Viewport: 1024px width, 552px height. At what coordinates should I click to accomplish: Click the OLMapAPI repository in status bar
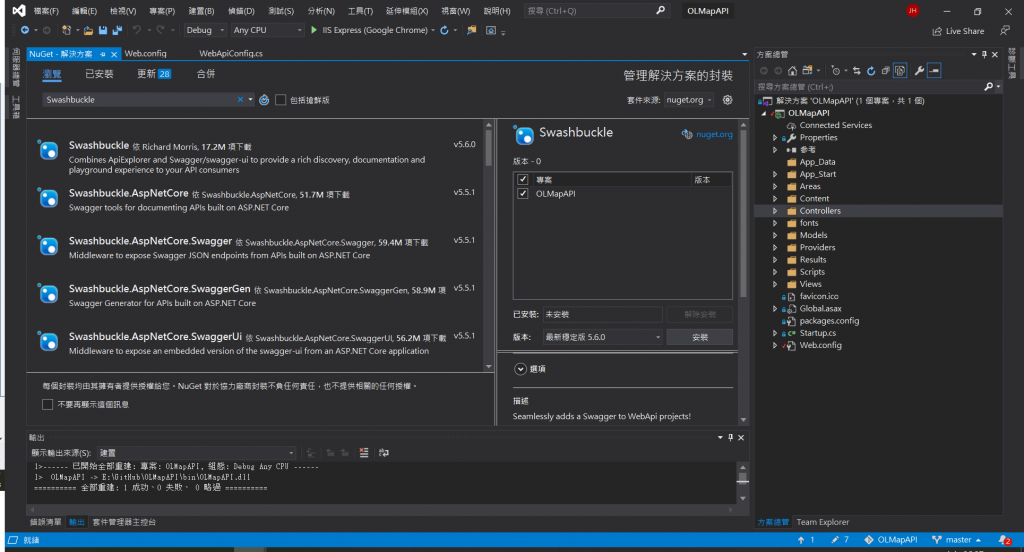tap(891, 540)
